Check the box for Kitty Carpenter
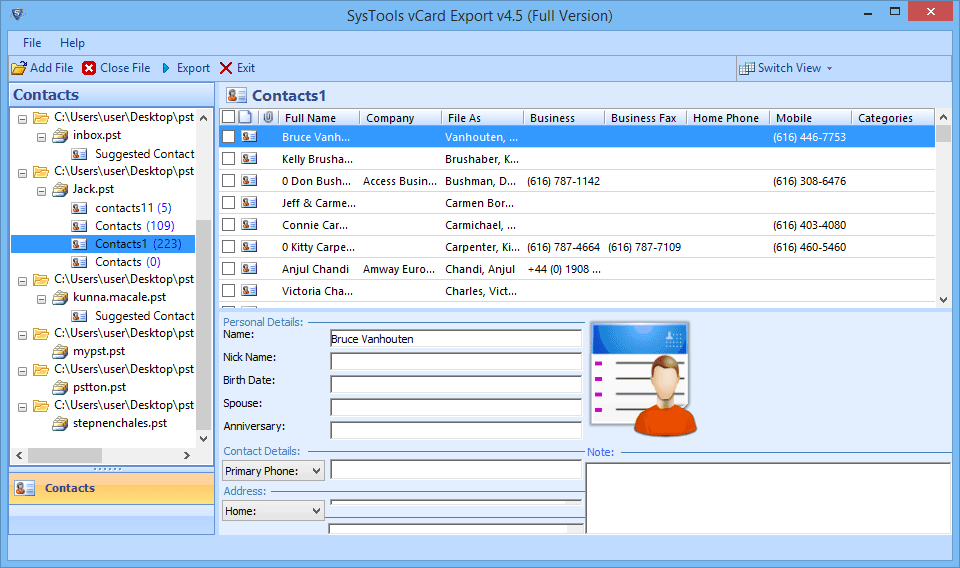Screen dimensions: 960x568 pyautogui.click(x=228, y=247)
